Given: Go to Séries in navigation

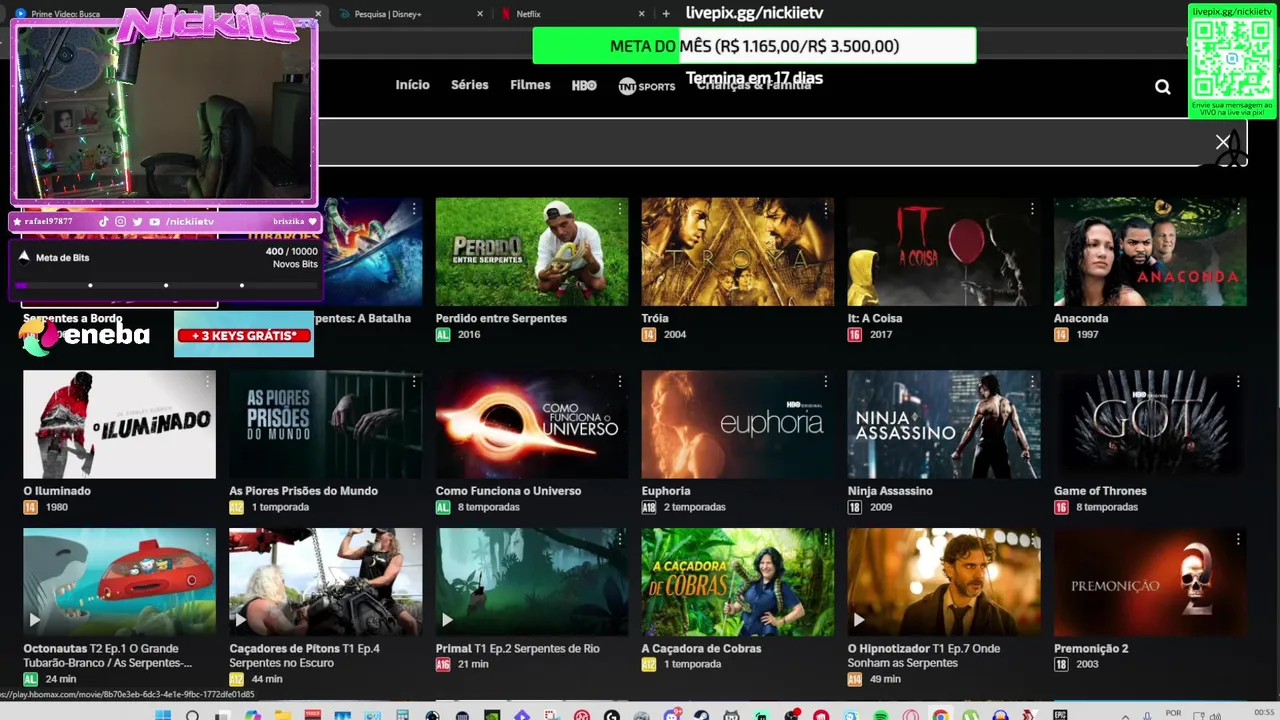Looking at the screenshot, I should pyautogui.click(x=469, y=85).
